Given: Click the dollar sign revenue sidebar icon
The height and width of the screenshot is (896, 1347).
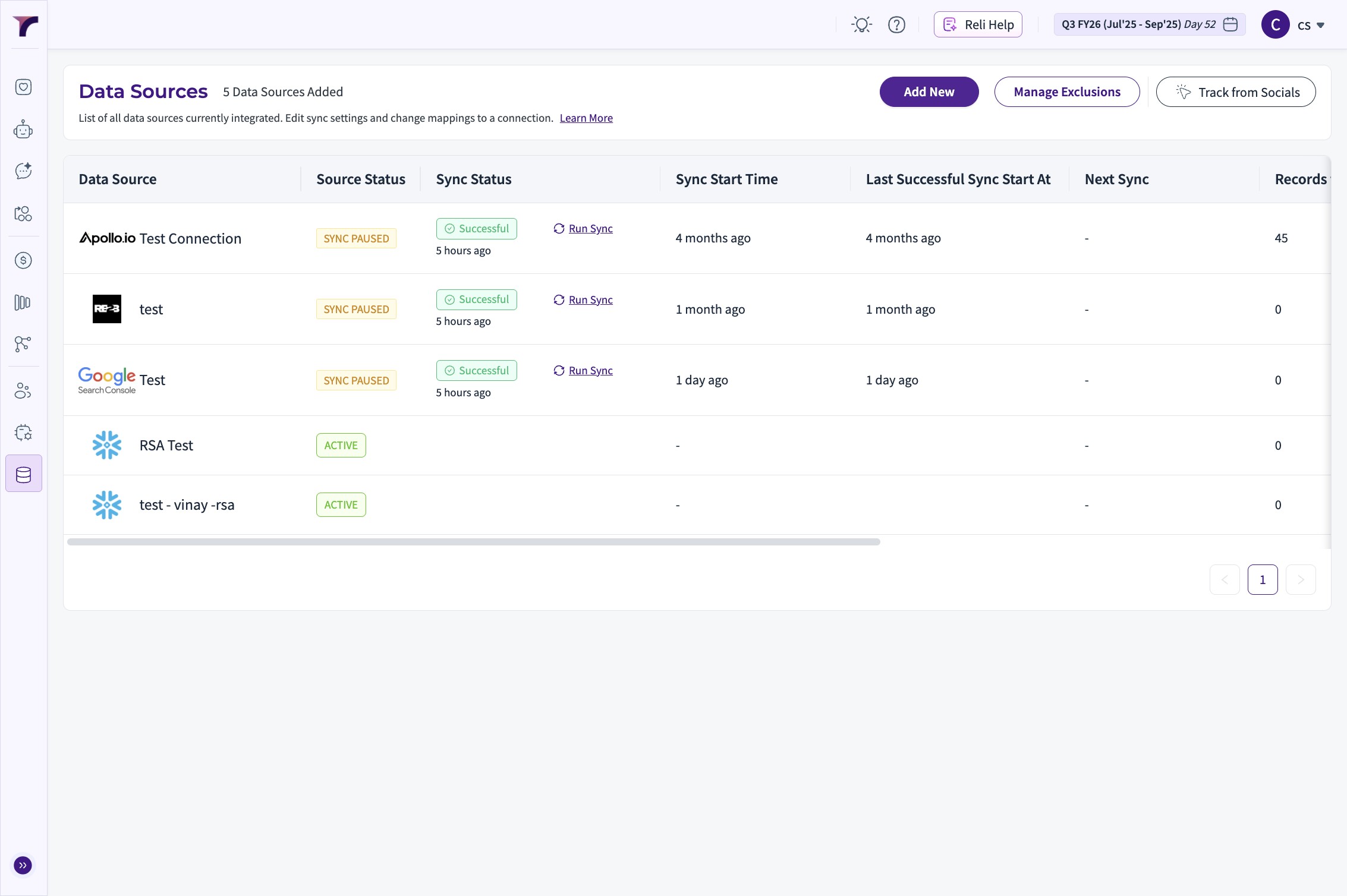Looking at the screenshot, I should pos(23,260).
